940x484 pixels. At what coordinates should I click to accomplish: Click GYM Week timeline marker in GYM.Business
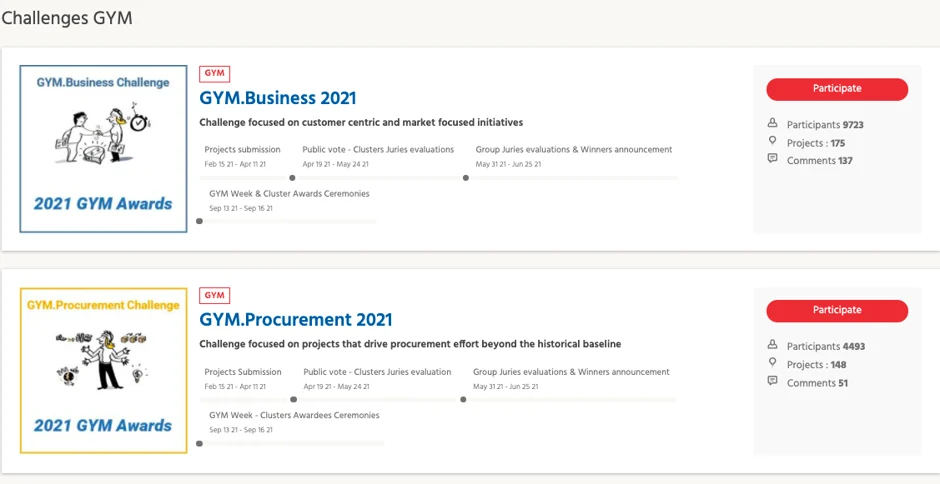pos(200,221)
